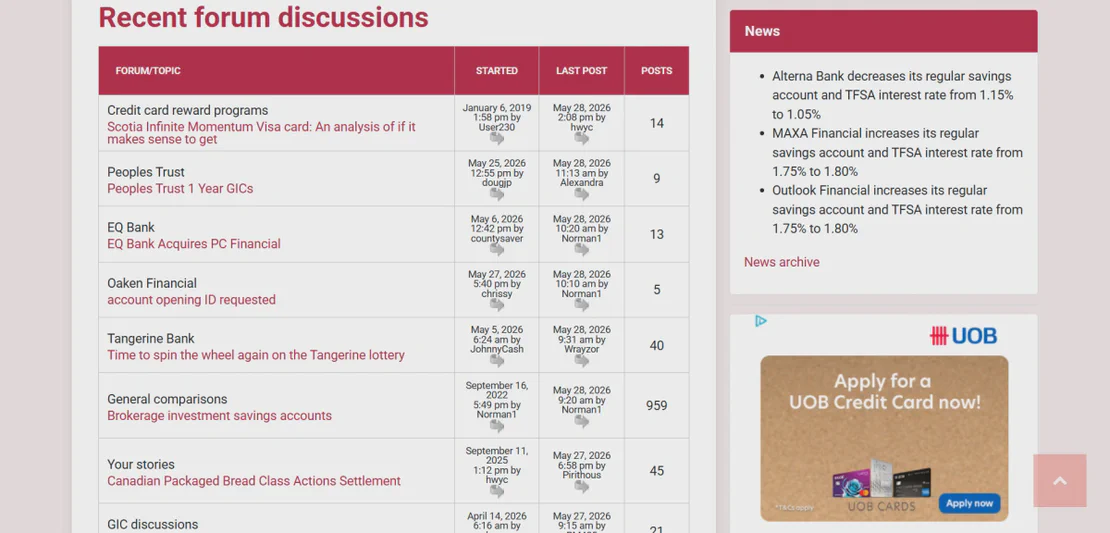
Task: Jump to Norman1's last post in EQ Bank row
Action: click(582, 249)
